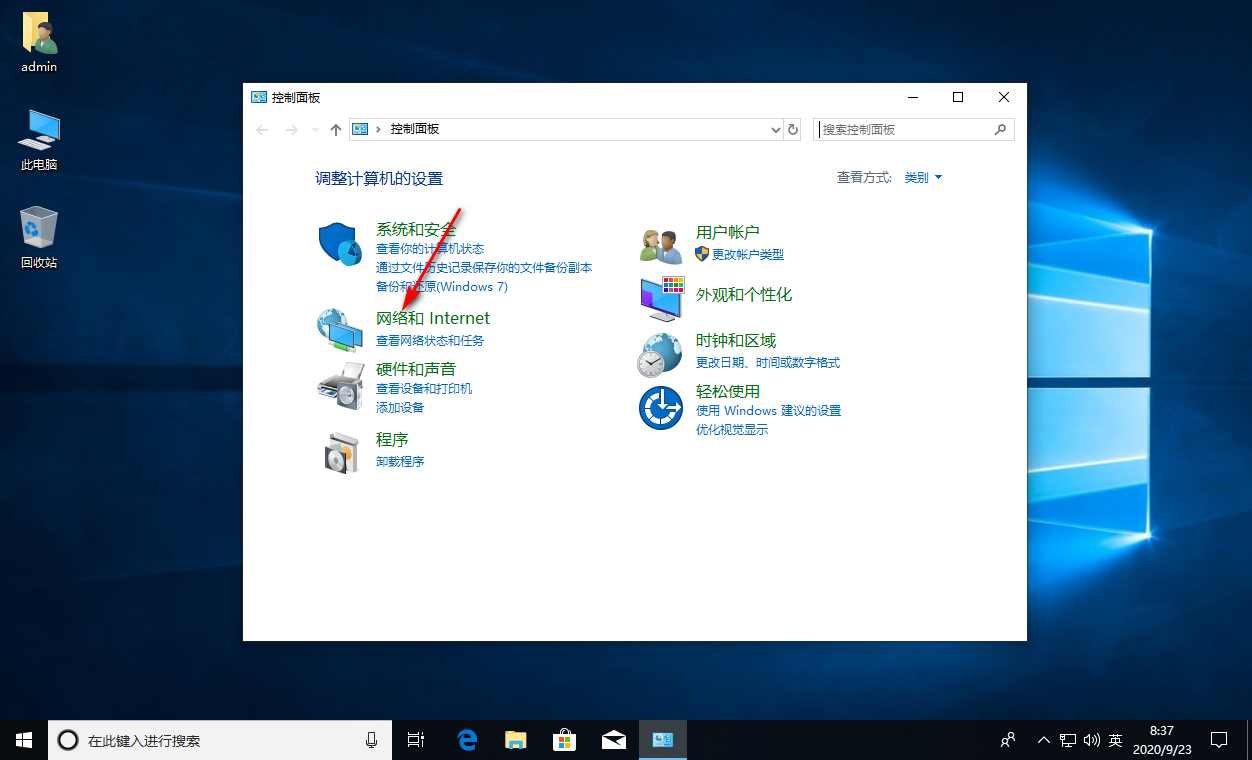Click the Clock and Region icon
Viewport: 1252px width, 760px height.
(x=661, y=354)
